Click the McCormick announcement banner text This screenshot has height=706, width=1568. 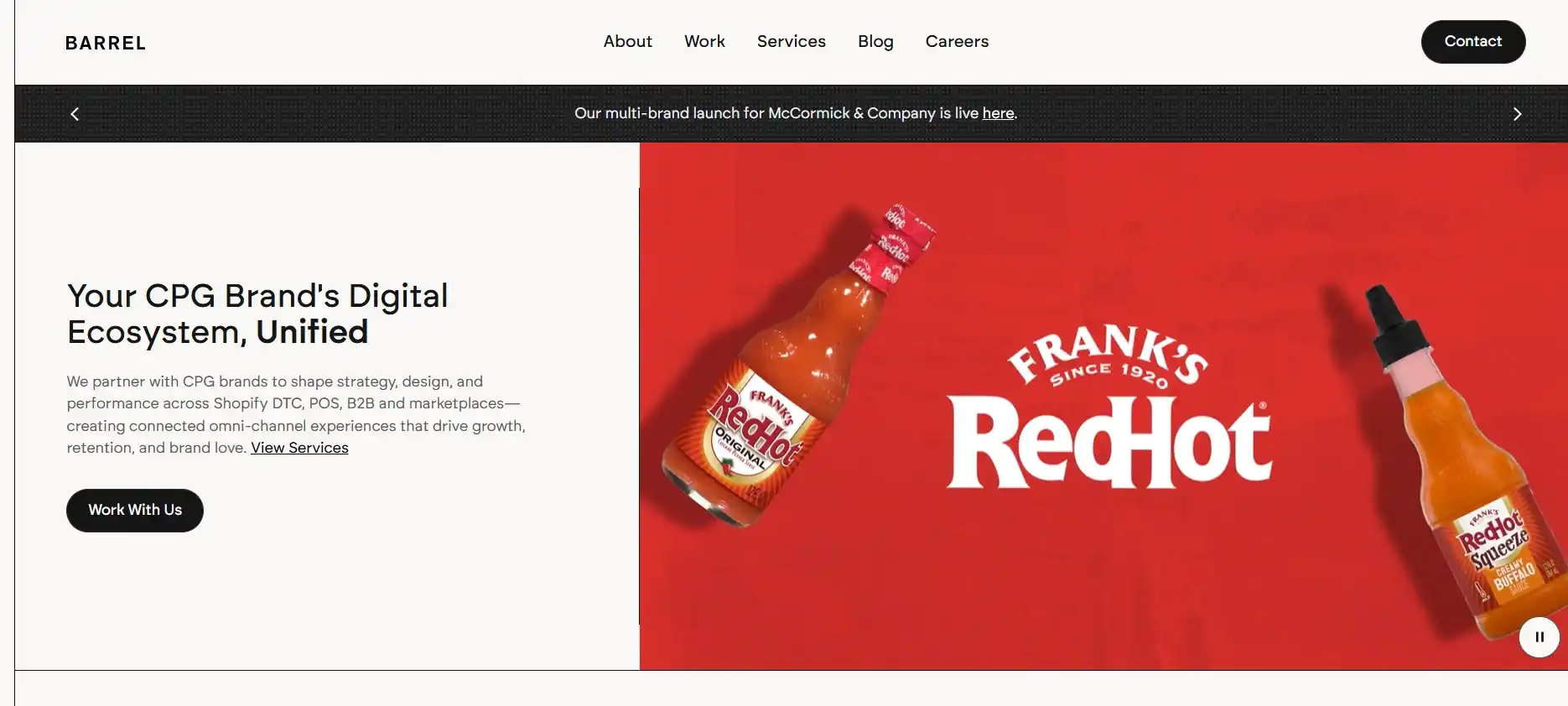pyautogui.click(x=796, y=113)
